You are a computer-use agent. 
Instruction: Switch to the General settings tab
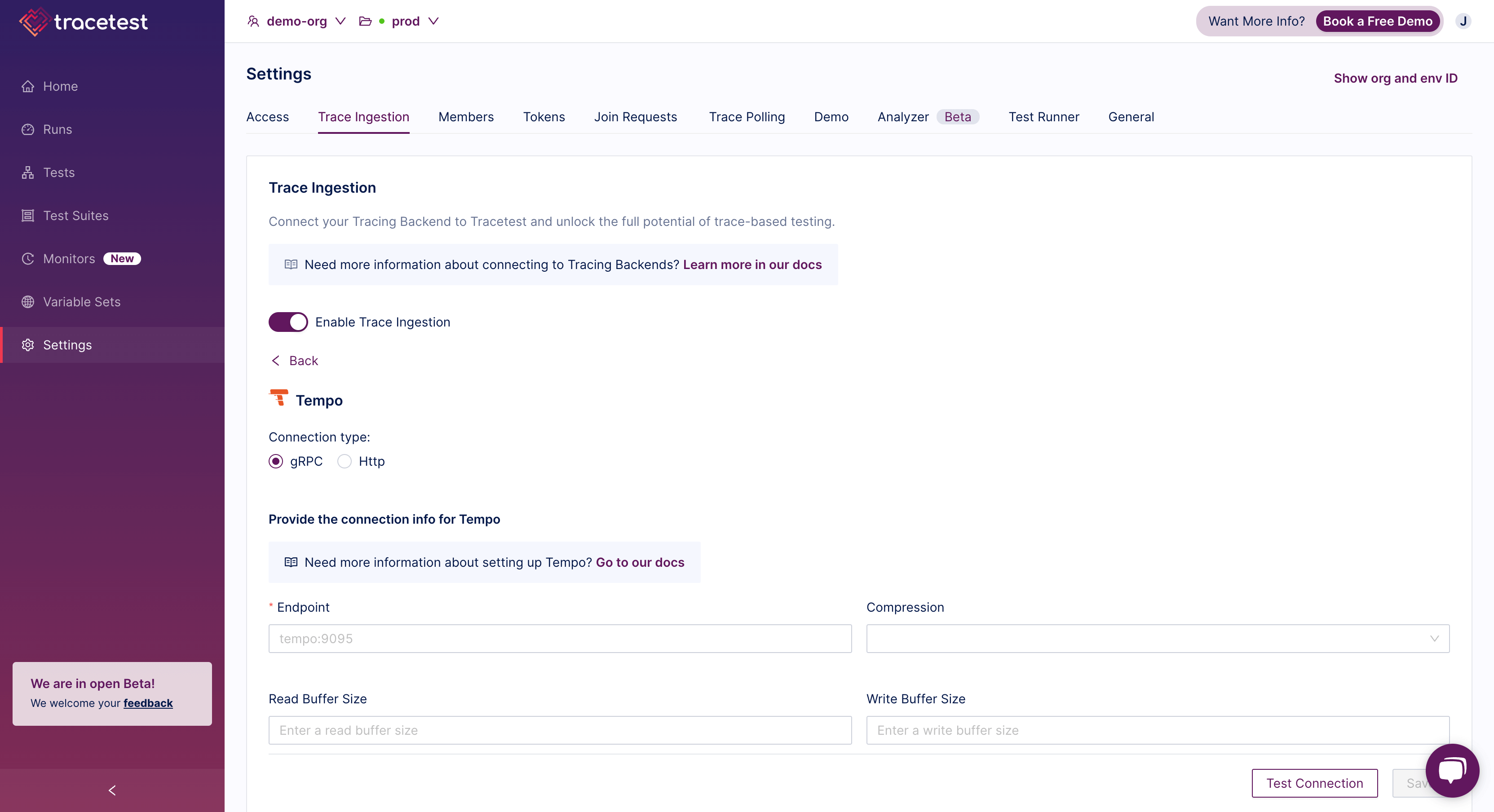[x=1131, y=117]
